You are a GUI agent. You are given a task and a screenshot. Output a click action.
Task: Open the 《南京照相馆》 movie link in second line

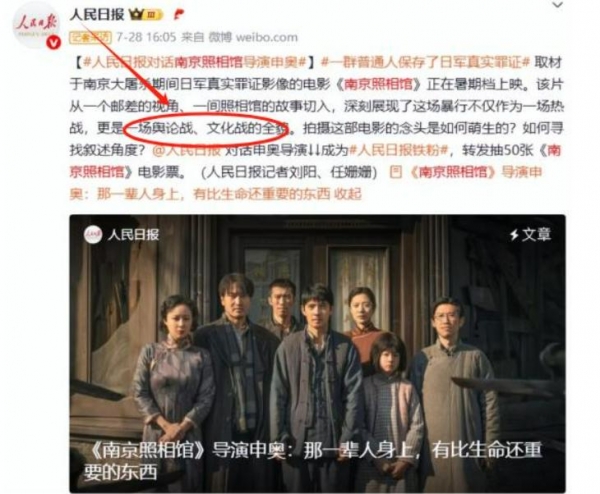pos(378,84)
